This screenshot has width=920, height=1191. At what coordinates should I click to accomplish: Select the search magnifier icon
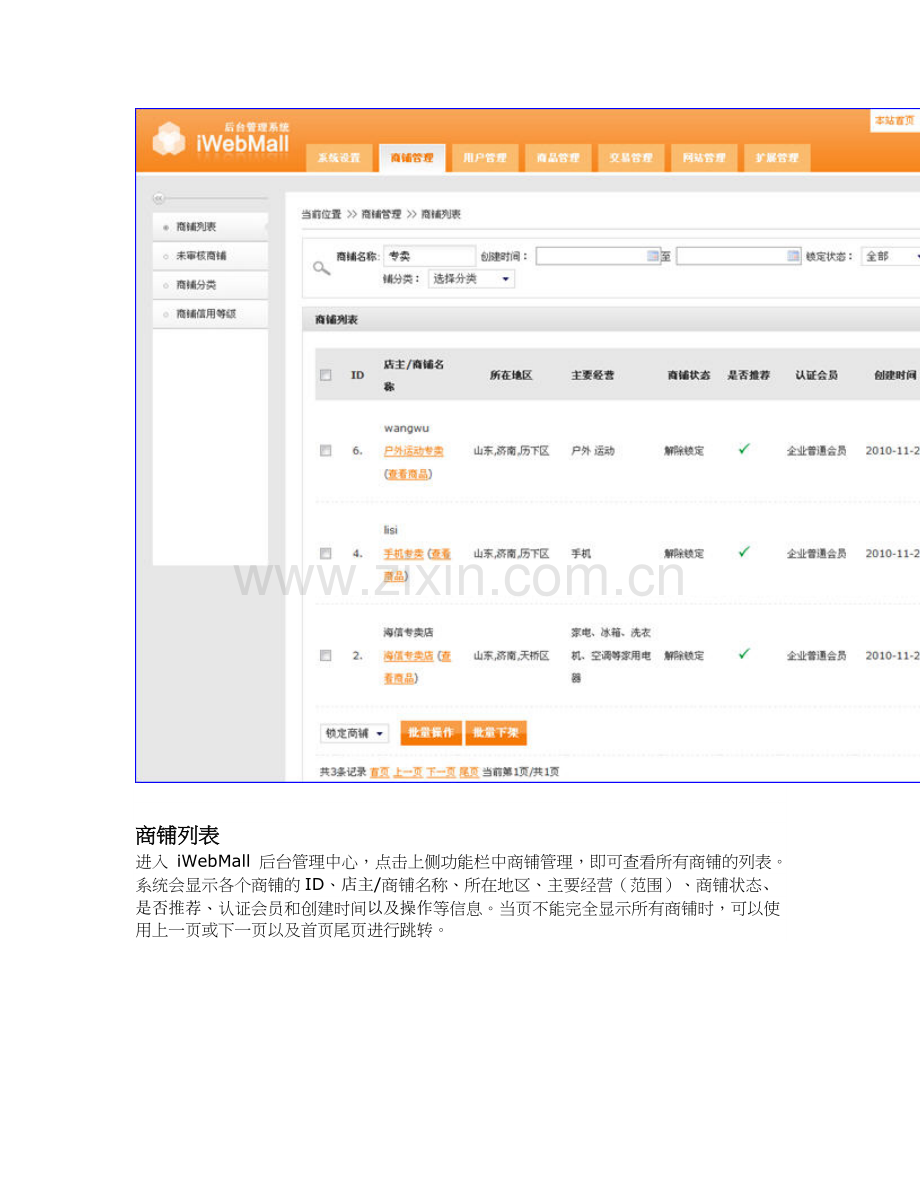pos(320,268)
